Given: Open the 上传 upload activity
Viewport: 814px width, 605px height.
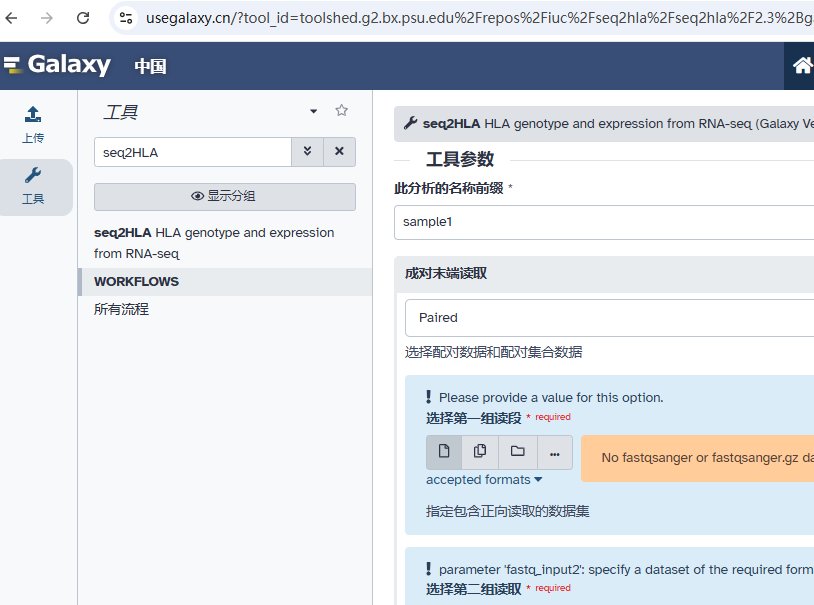Looking at the screenshot, I should coord(33,125).
